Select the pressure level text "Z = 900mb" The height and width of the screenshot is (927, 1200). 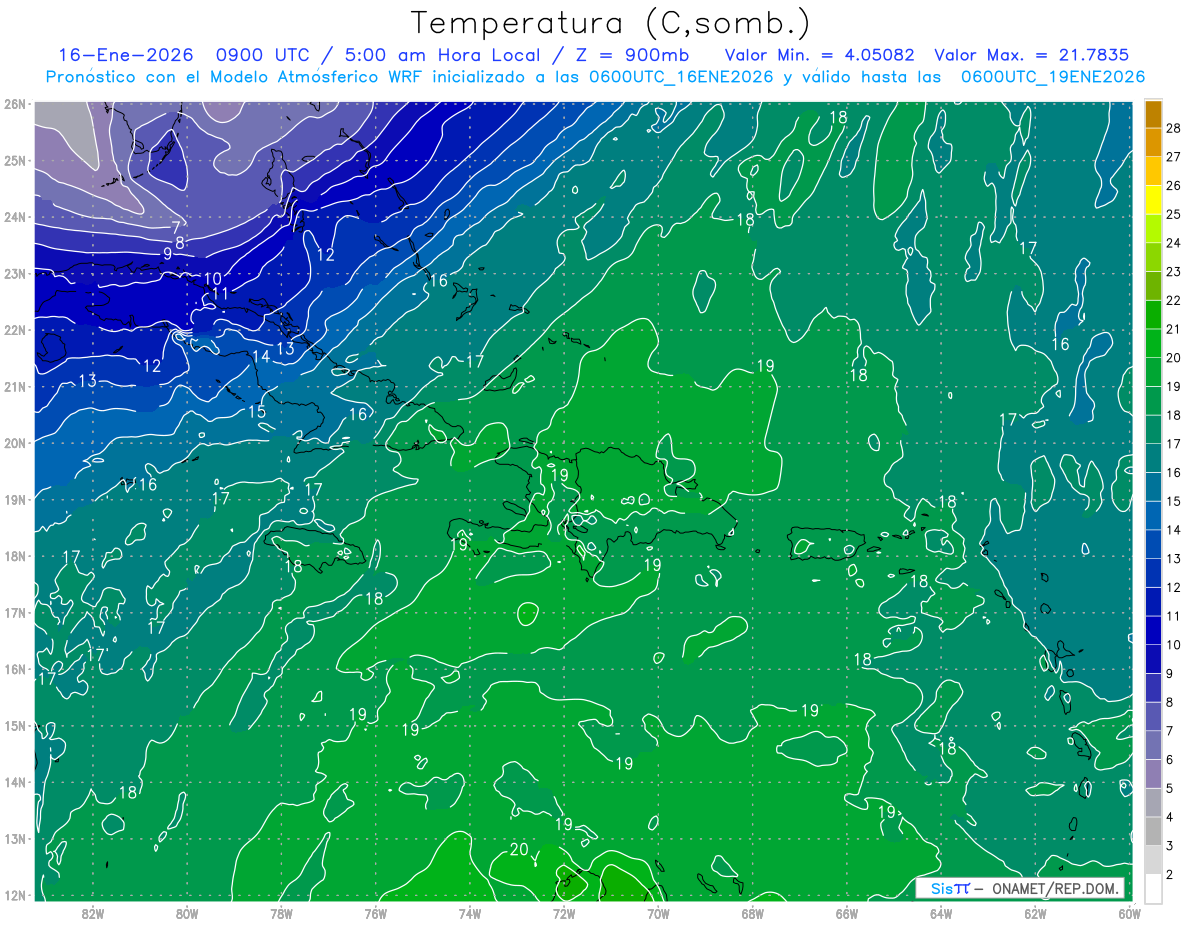(631, 55)
